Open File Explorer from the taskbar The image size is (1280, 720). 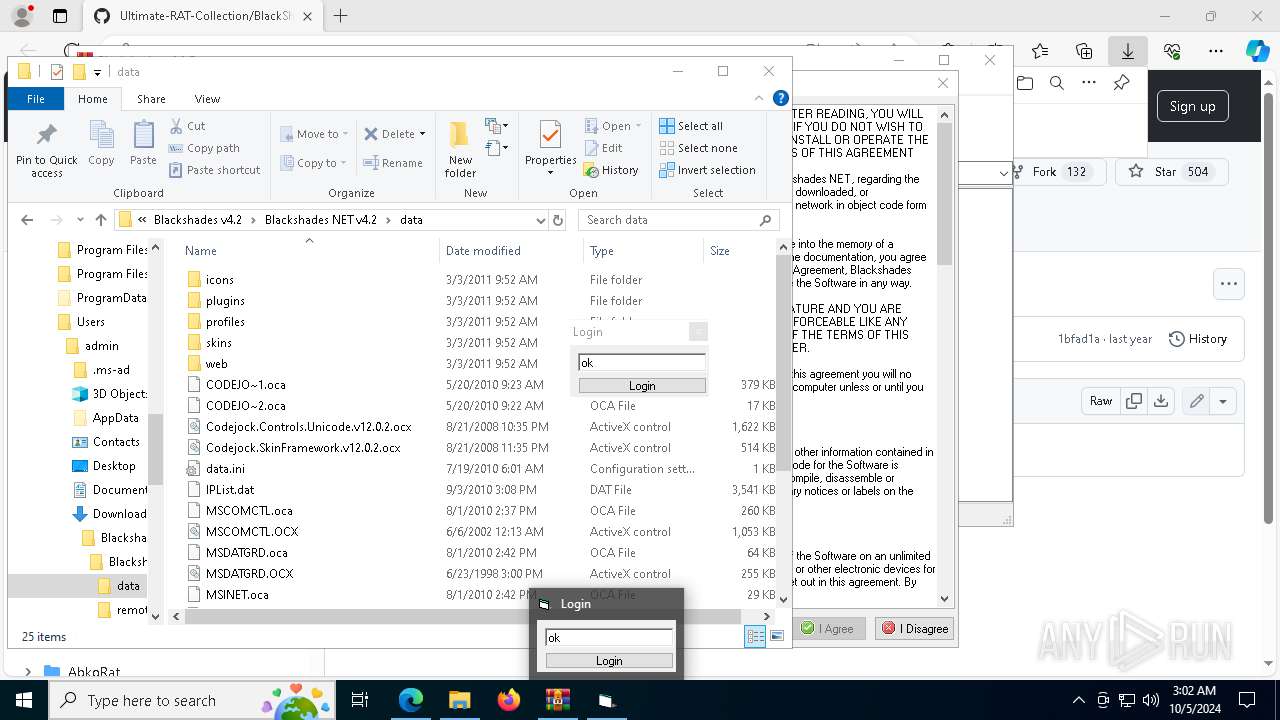(x=459, y=700)
